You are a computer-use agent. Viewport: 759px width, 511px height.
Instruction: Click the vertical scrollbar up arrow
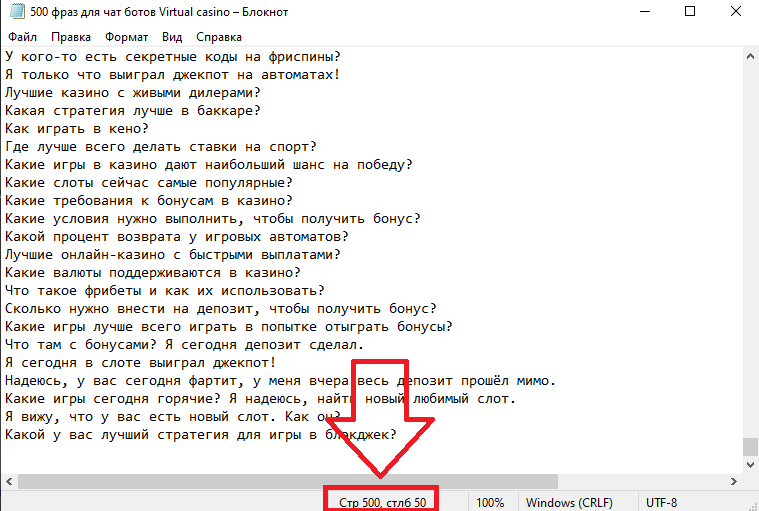pos(750,55)
